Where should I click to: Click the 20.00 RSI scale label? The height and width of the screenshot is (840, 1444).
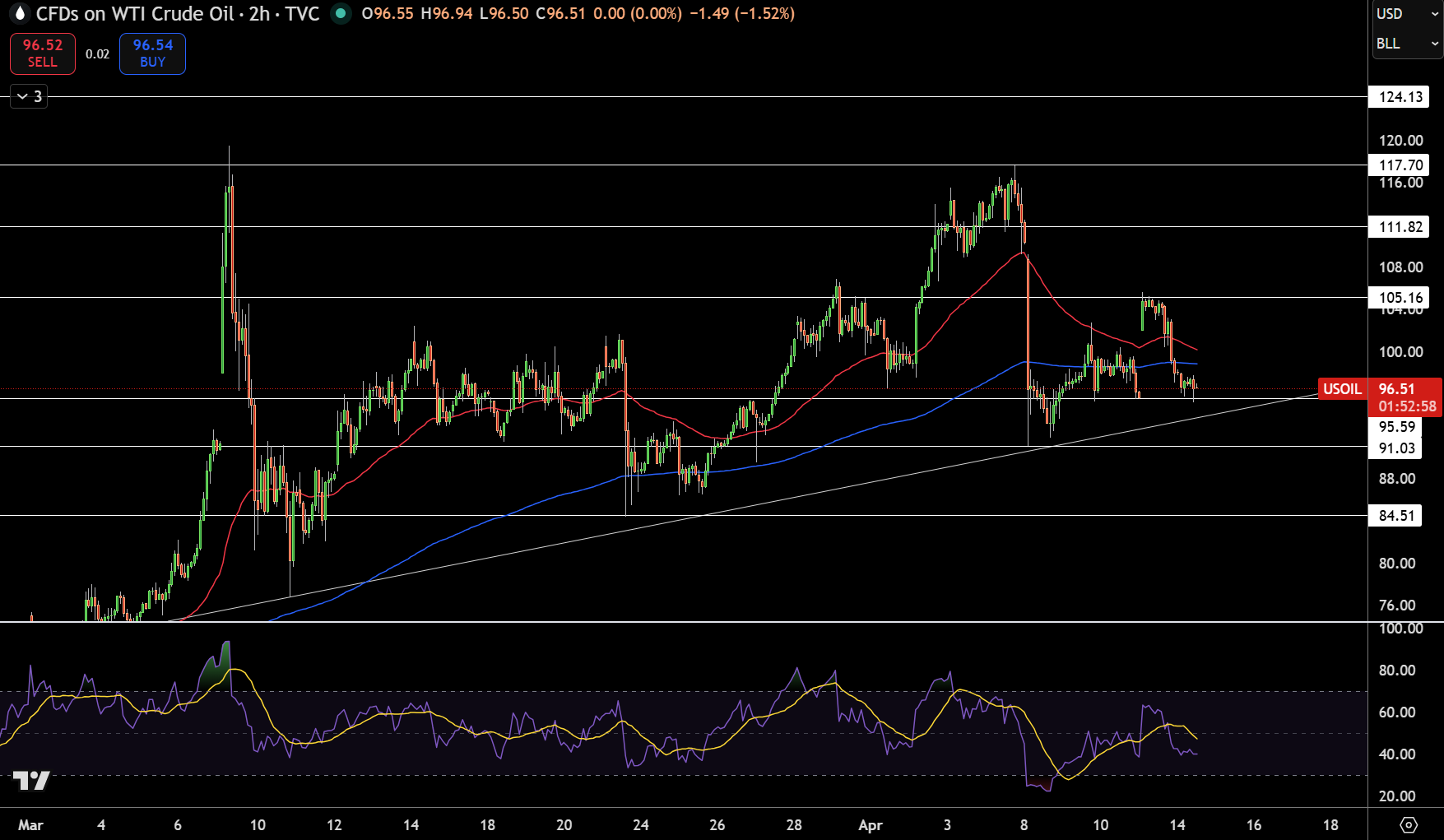(x=1397, y=796)
